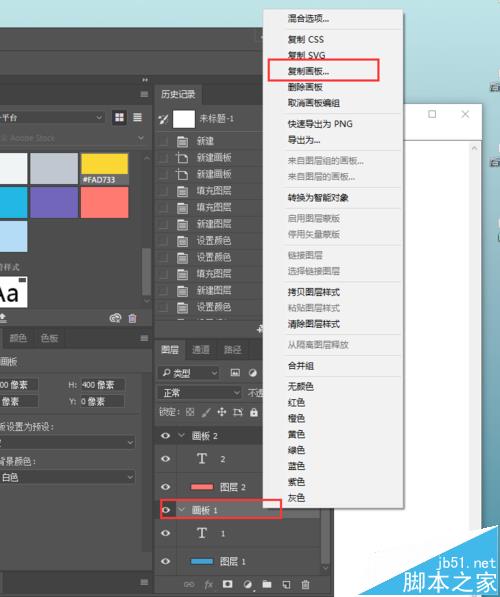Tick the box beside 新建 history state

(x=163, y=141)
